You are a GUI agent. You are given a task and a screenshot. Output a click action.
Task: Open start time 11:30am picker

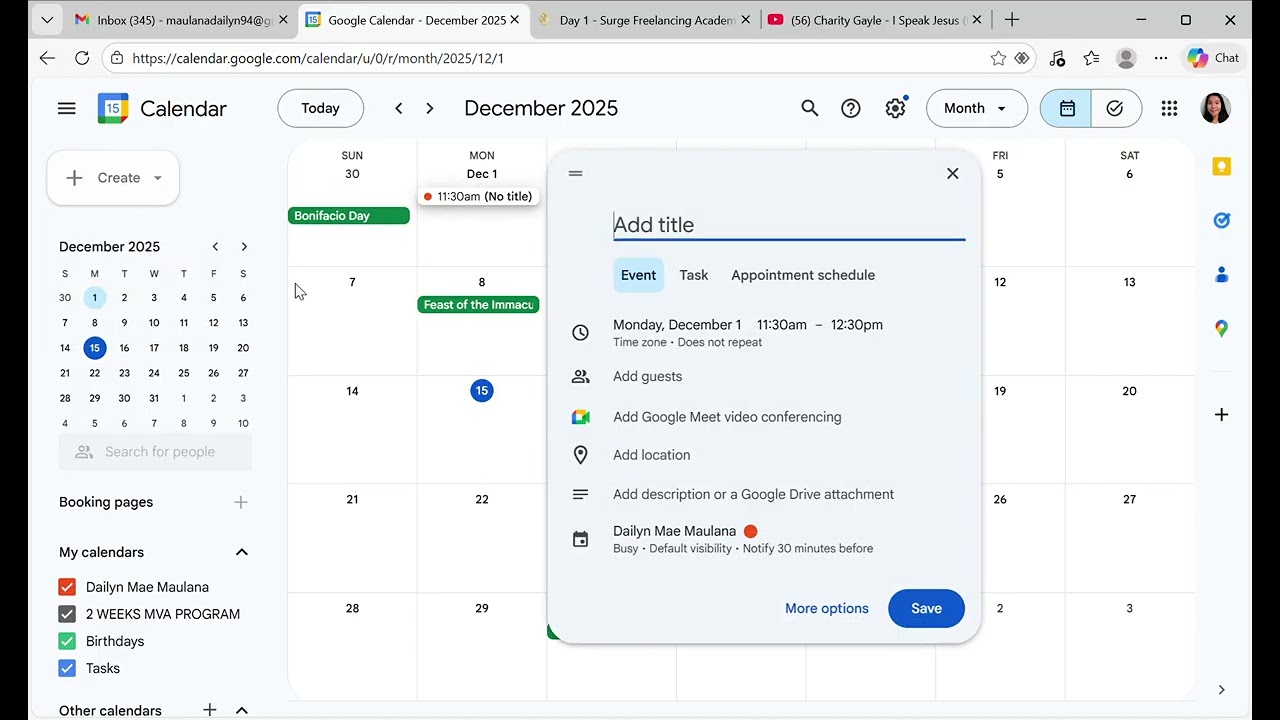(782, 325)
